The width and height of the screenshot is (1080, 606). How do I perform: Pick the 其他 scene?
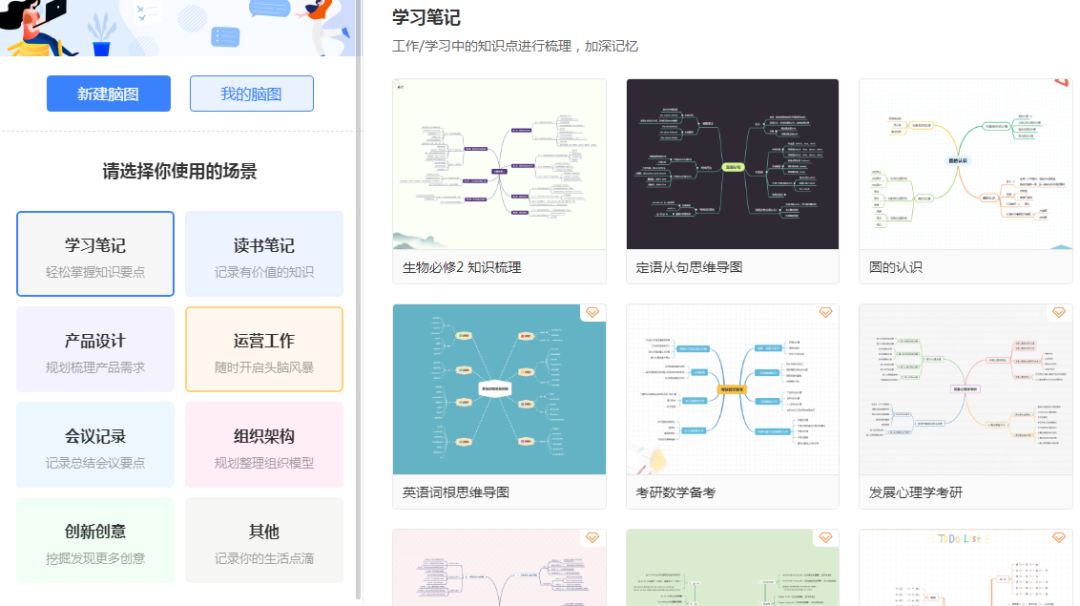point(264,541)
